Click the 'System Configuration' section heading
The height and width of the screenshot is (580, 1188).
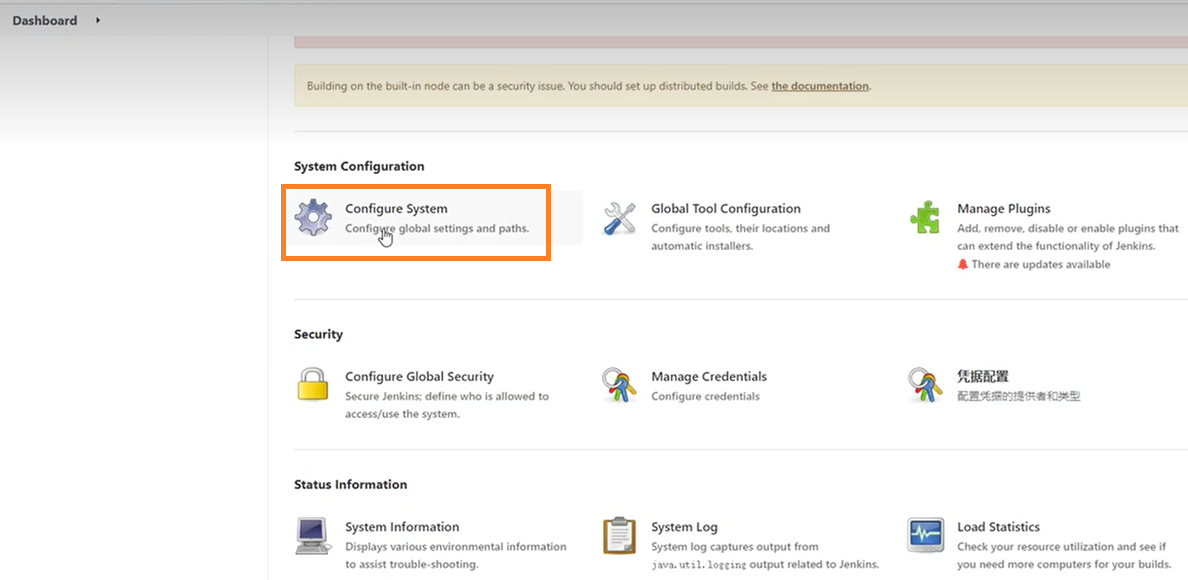pos(359,166)
